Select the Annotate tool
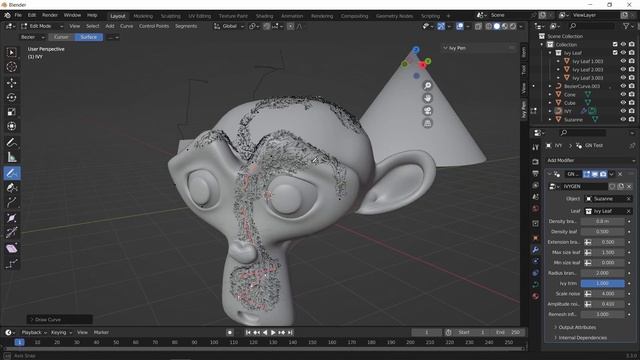Viewport: 640px width, 360px height. (x=11, y=142)
